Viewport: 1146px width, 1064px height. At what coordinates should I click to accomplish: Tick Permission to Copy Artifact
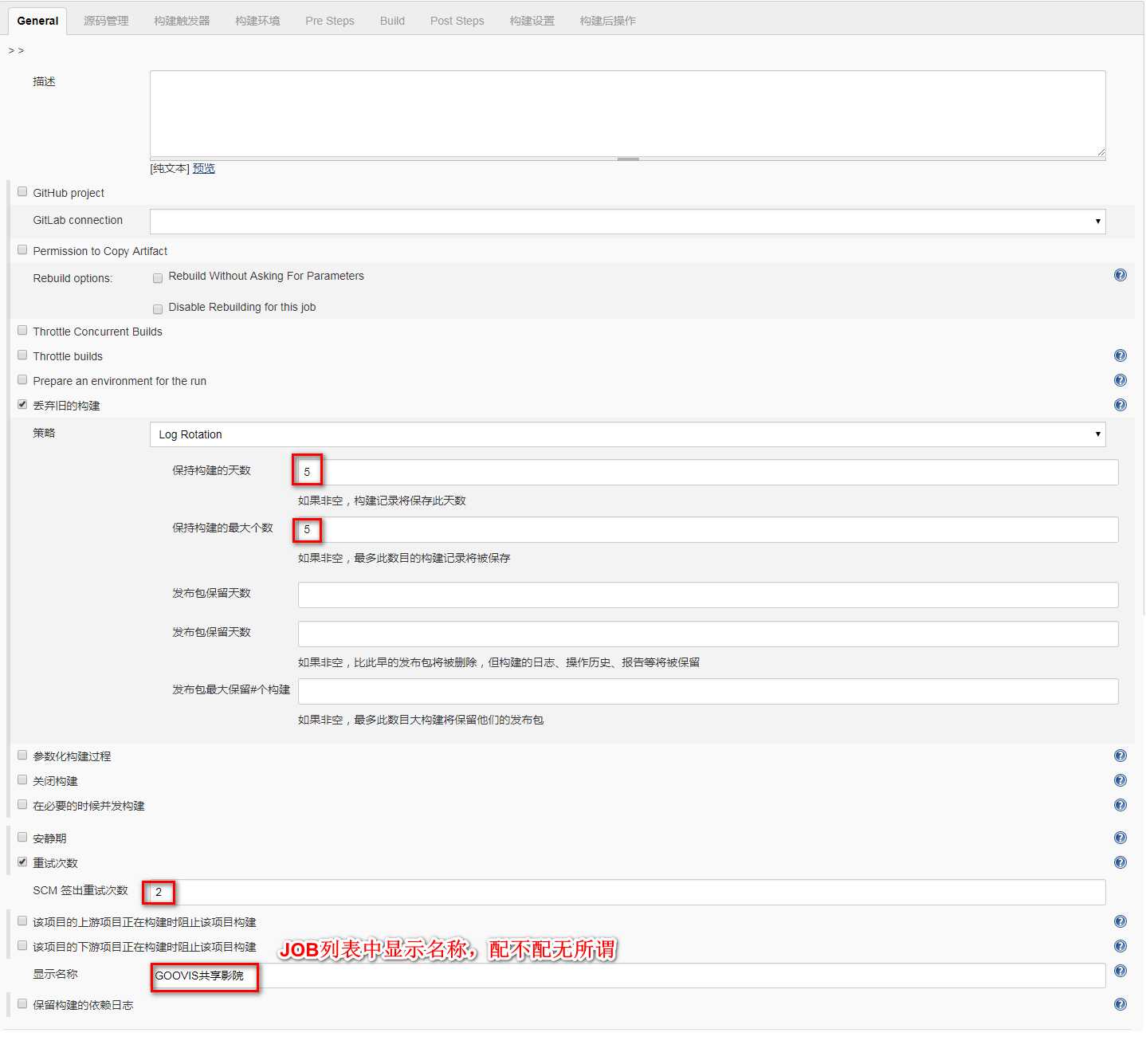click(22, 250)
